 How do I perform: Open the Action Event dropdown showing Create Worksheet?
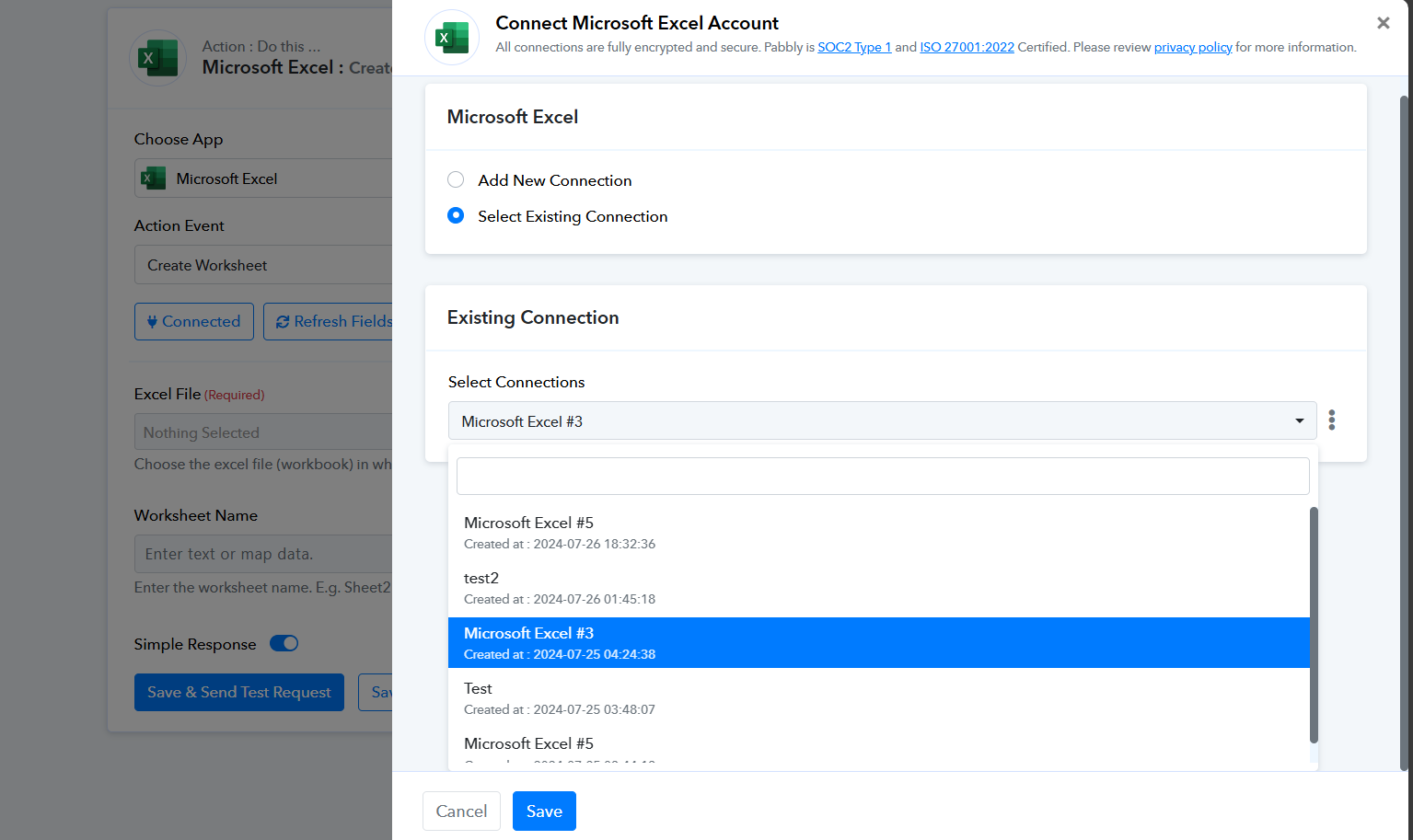263,265
